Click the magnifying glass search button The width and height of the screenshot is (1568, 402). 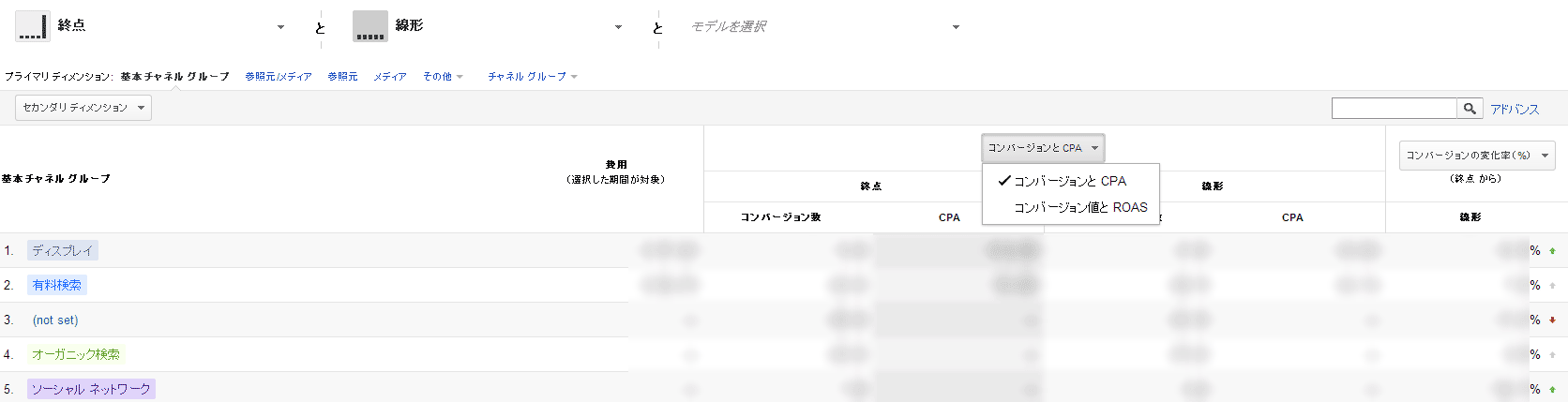coord(1470,109)
